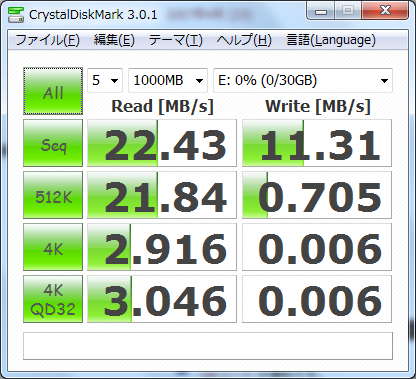Run all benchmarks with All button
This screenshot has height=379, width=416.
tap(53, 91)
